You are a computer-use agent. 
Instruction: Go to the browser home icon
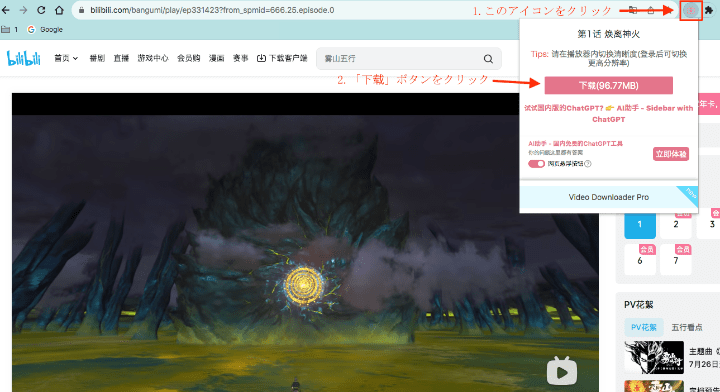click(59, 10)
